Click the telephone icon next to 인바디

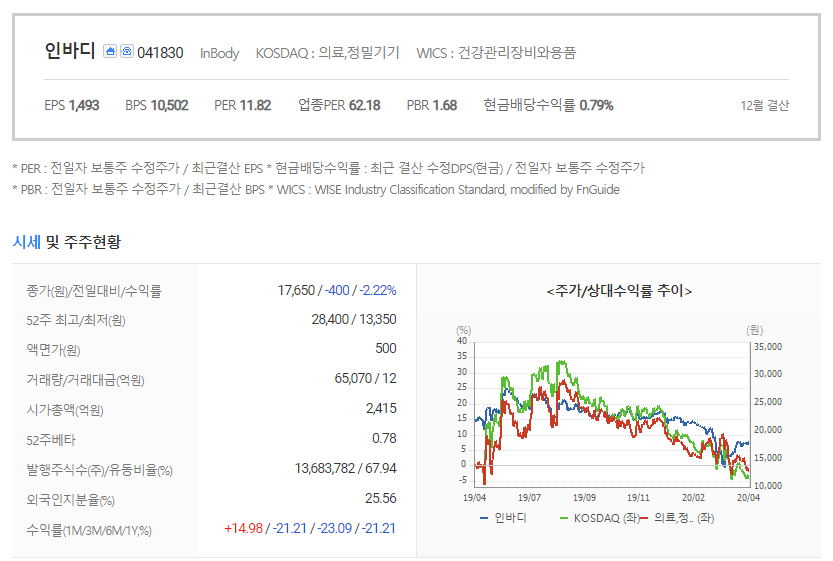[126, 51]
